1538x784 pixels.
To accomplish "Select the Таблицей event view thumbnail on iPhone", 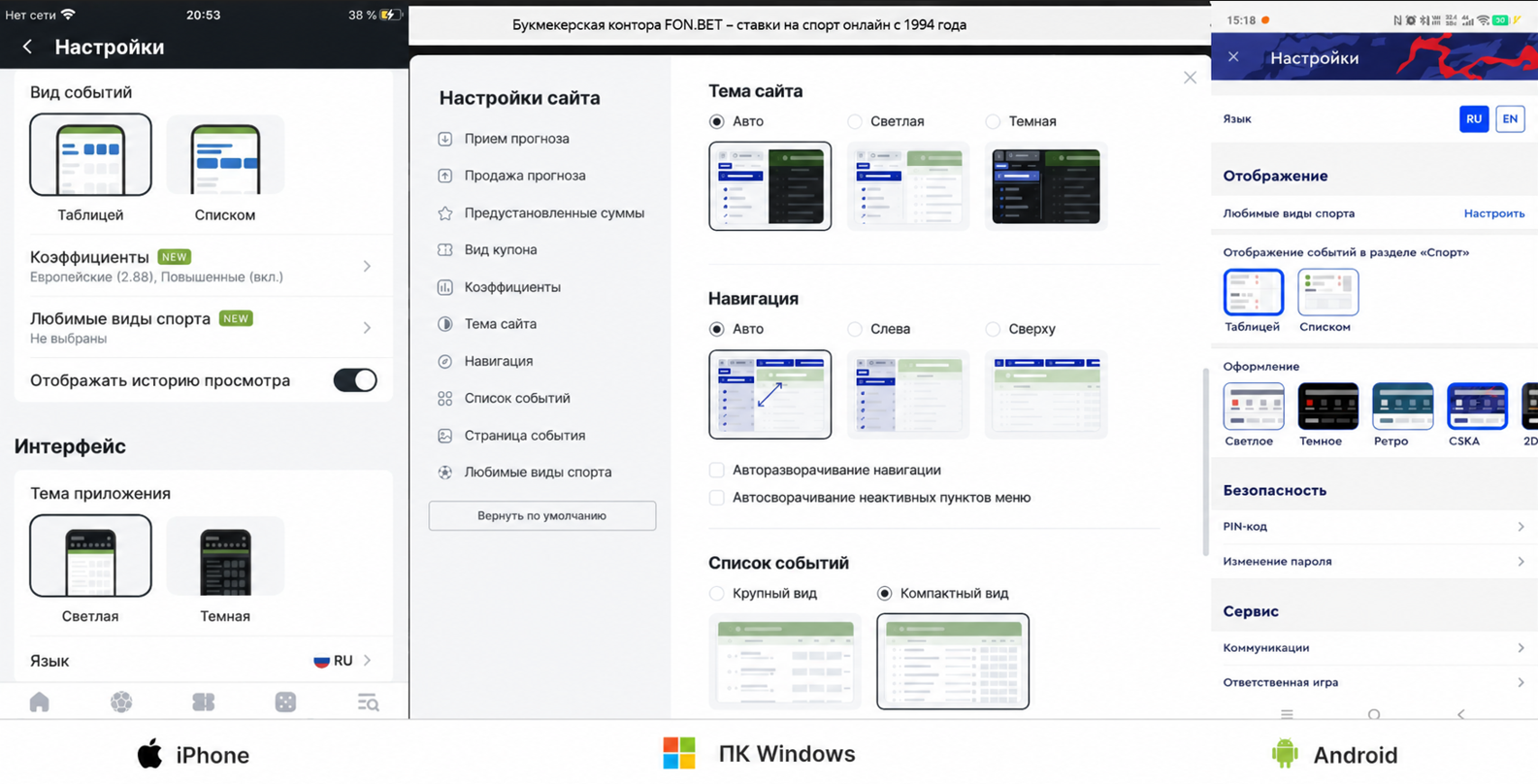I will click(x=90, y=155).
